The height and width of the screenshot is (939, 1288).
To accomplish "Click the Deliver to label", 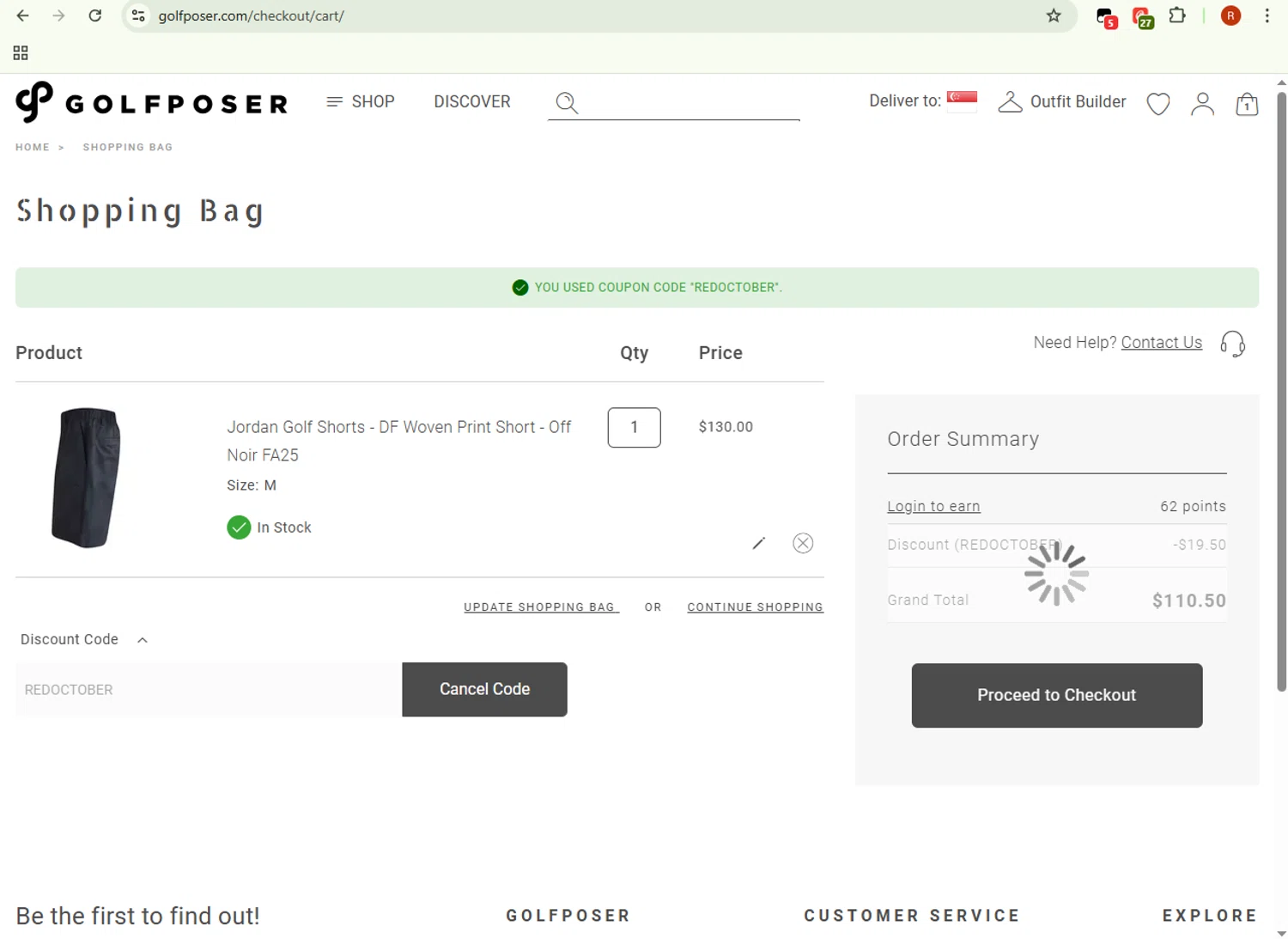I will [905, 101].
